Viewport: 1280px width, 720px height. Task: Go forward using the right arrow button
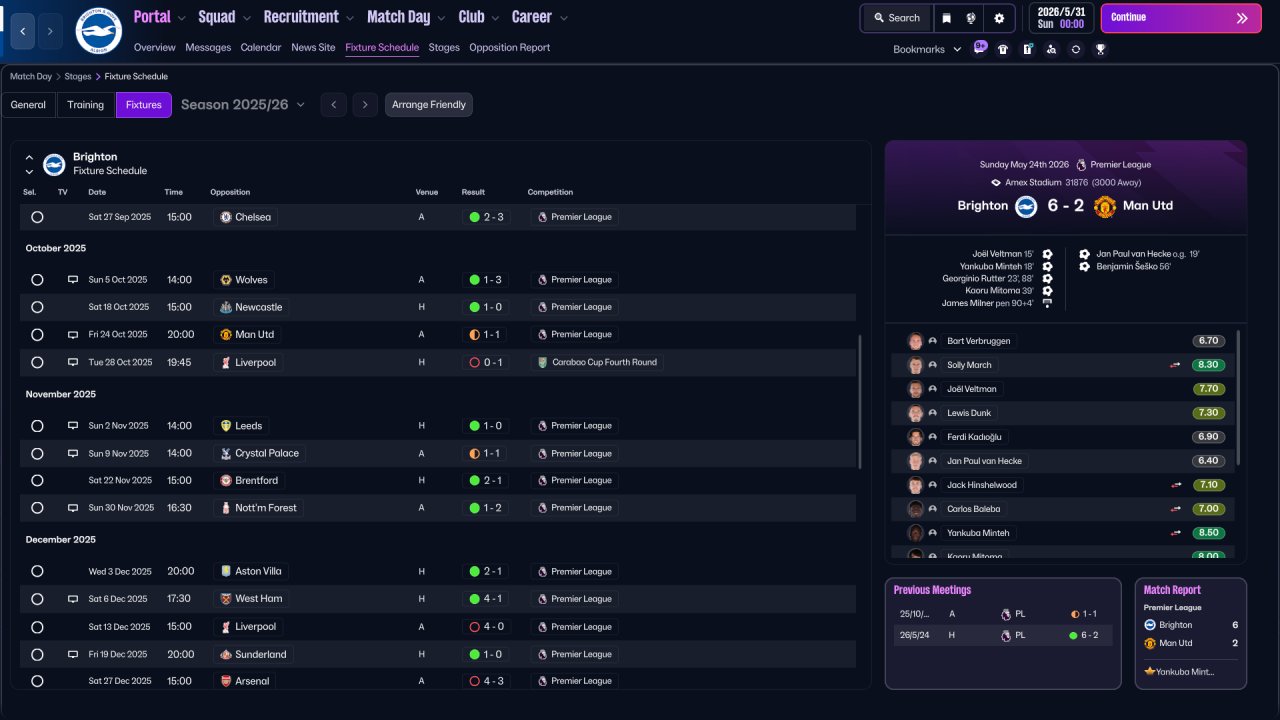click(51, 31)
